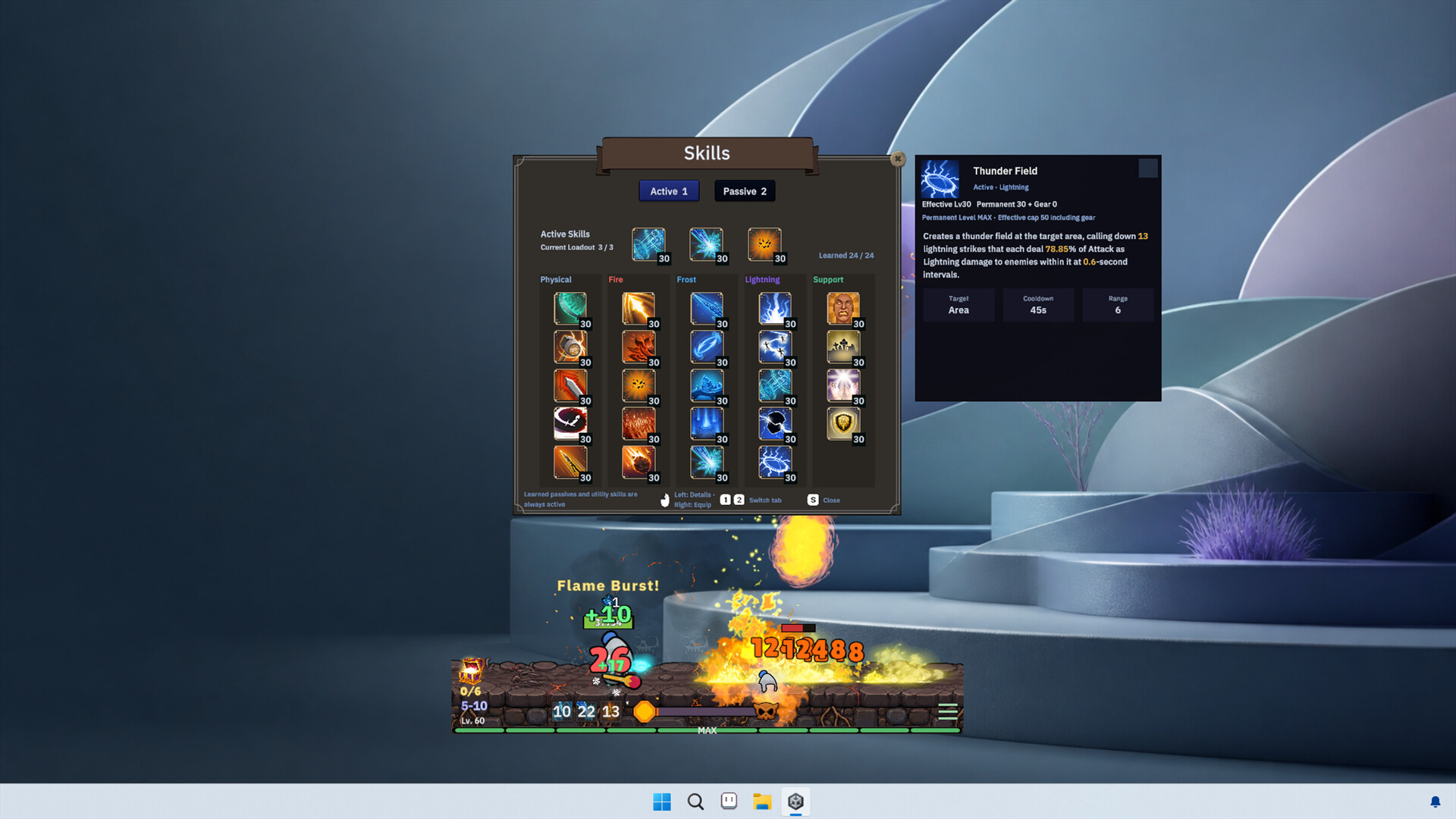Click first loadout slot with lightning cannon skill
The width and height of the screenshot is (1456, 819).
648,244
